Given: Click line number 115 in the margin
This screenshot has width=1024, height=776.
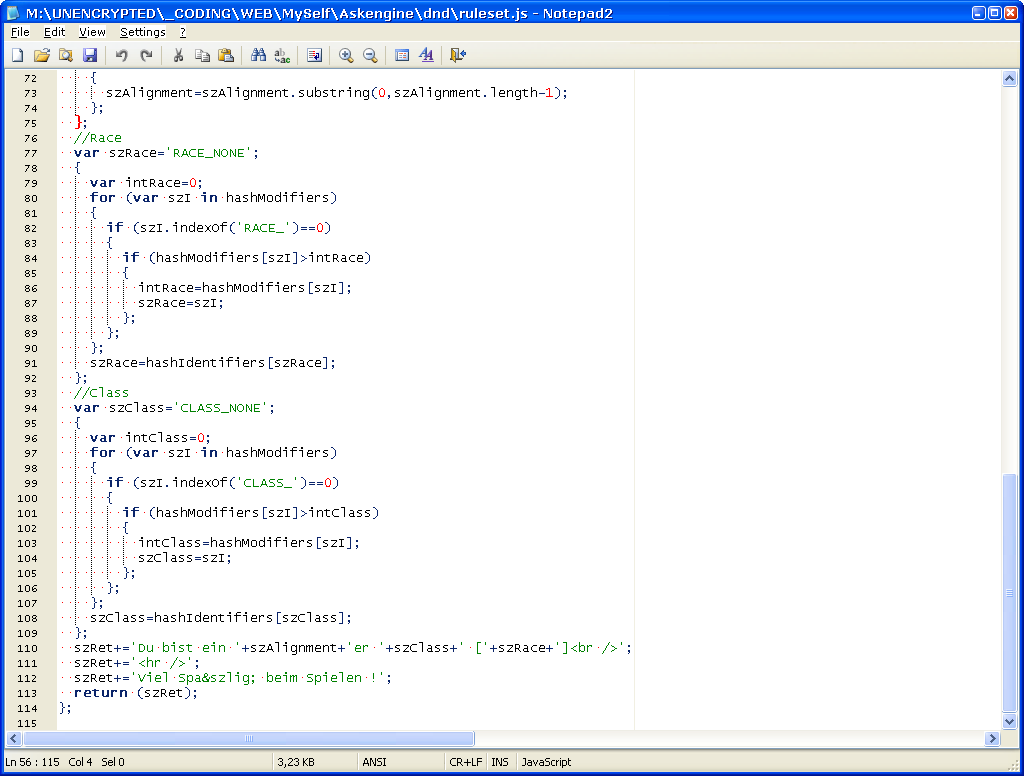Looking at the screenshot, I should 27,723.
